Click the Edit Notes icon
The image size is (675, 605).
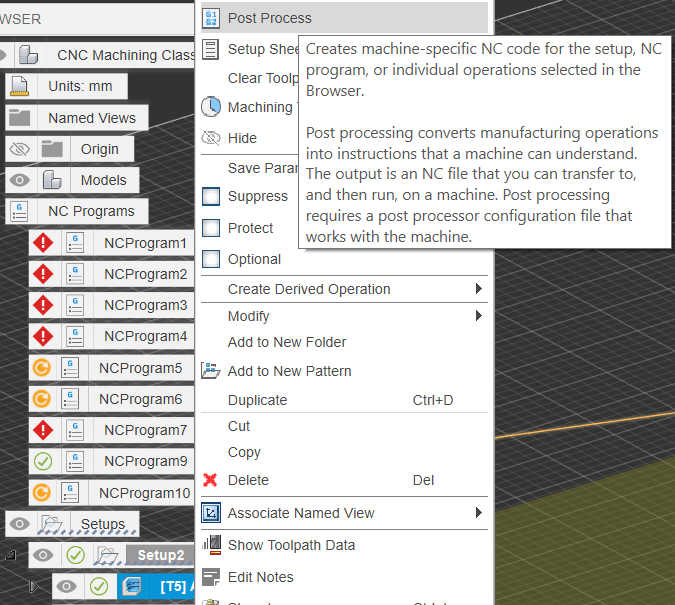coord(211,577)
